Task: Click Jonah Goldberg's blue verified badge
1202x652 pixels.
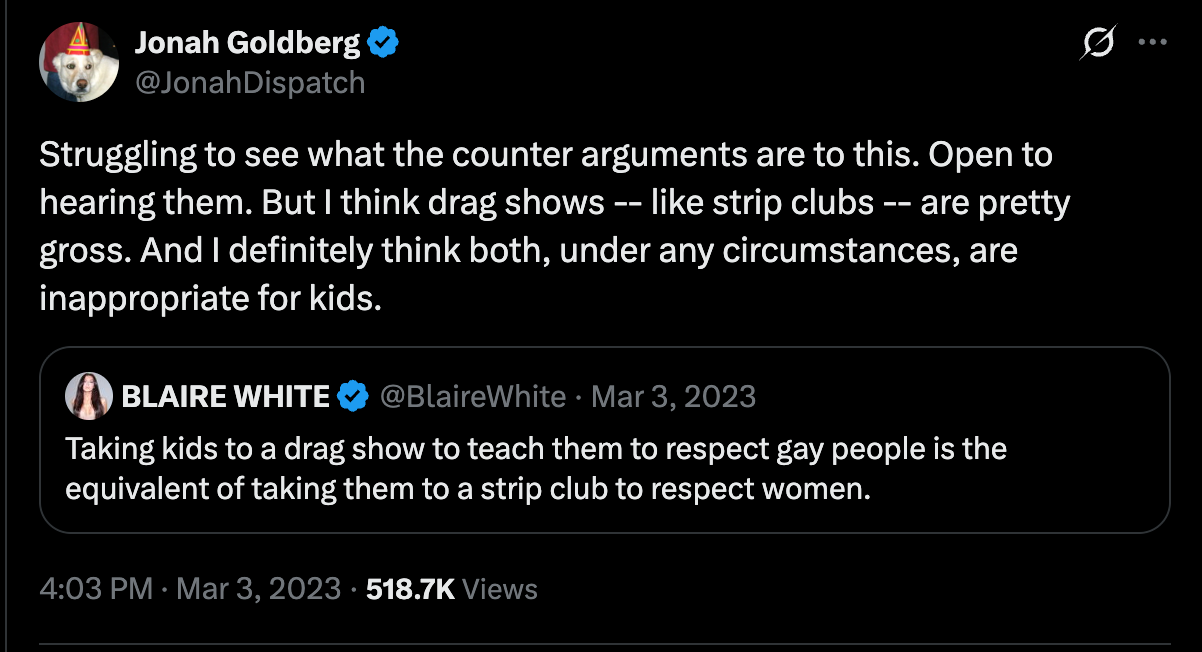Action: (384, 43)
